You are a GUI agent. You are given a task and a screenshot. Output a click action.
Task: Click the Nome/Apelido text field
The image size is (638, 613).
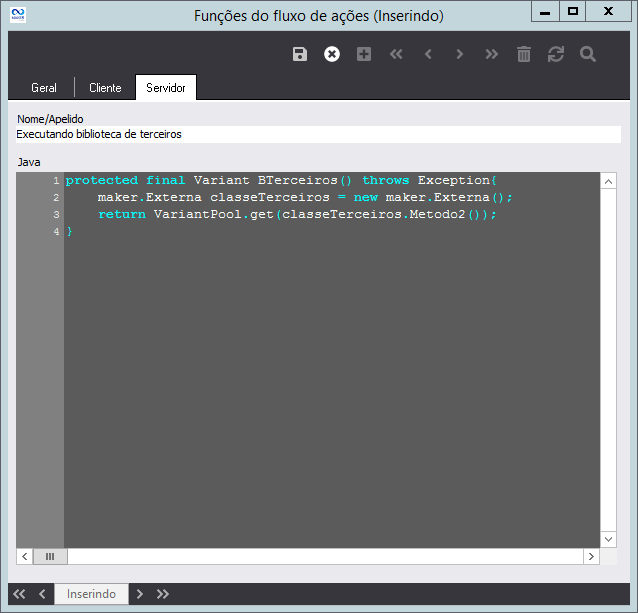318,134
